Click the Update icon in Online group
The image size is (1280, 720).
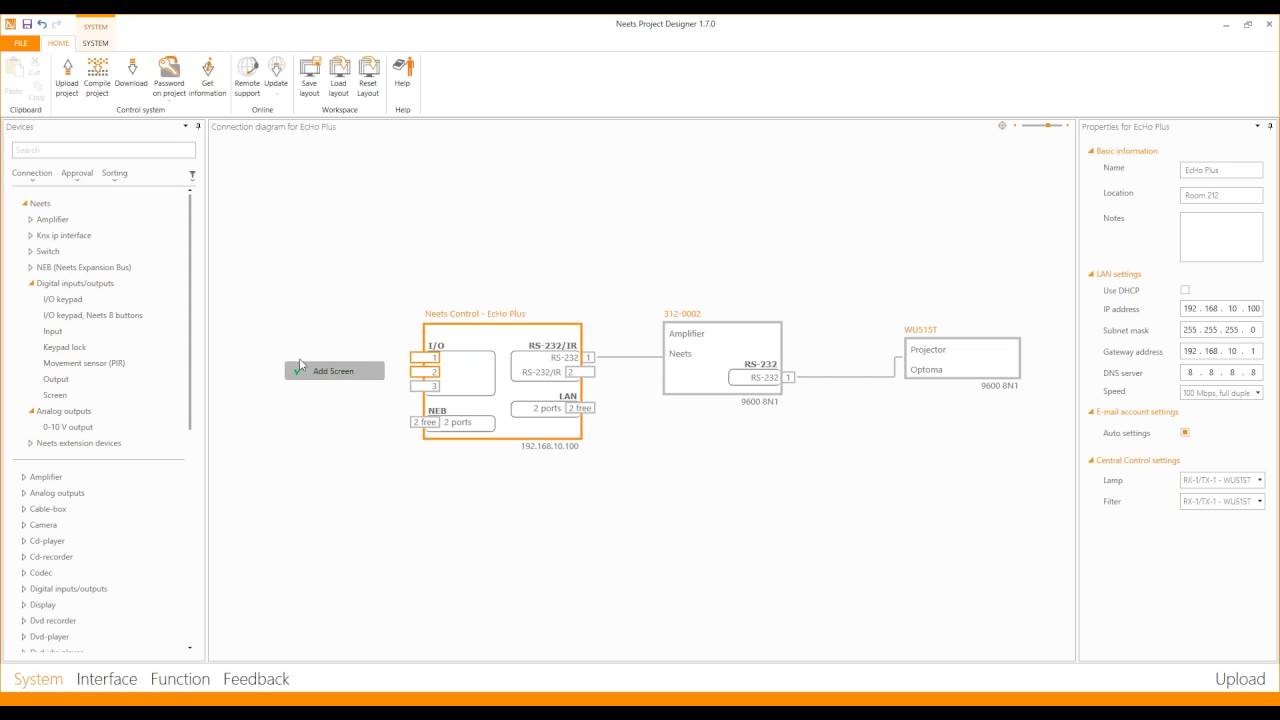pyautogui.click(x=276, y=69)
